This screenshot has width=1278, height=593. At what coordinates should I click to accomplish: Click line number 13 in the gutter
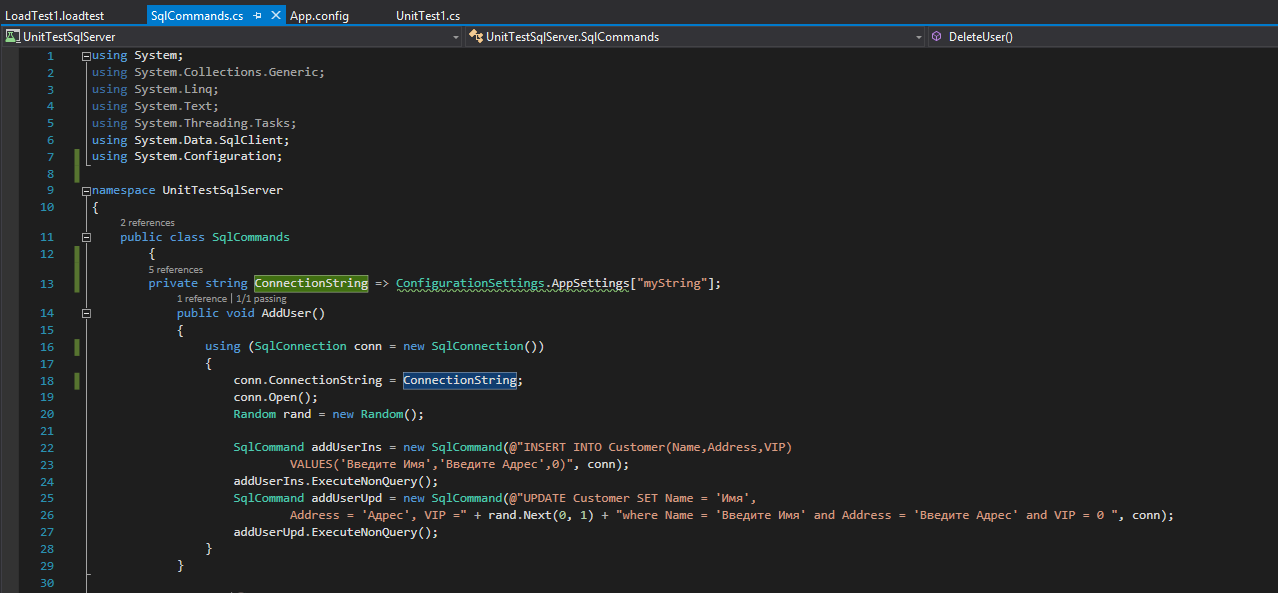(47, 283)
